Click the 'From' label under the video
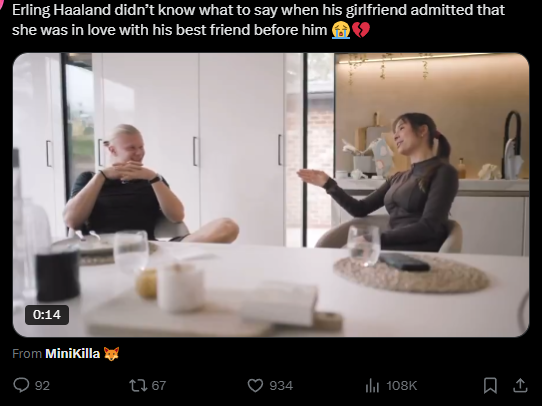This screenshot has height=406, width=542. [27, 353]
